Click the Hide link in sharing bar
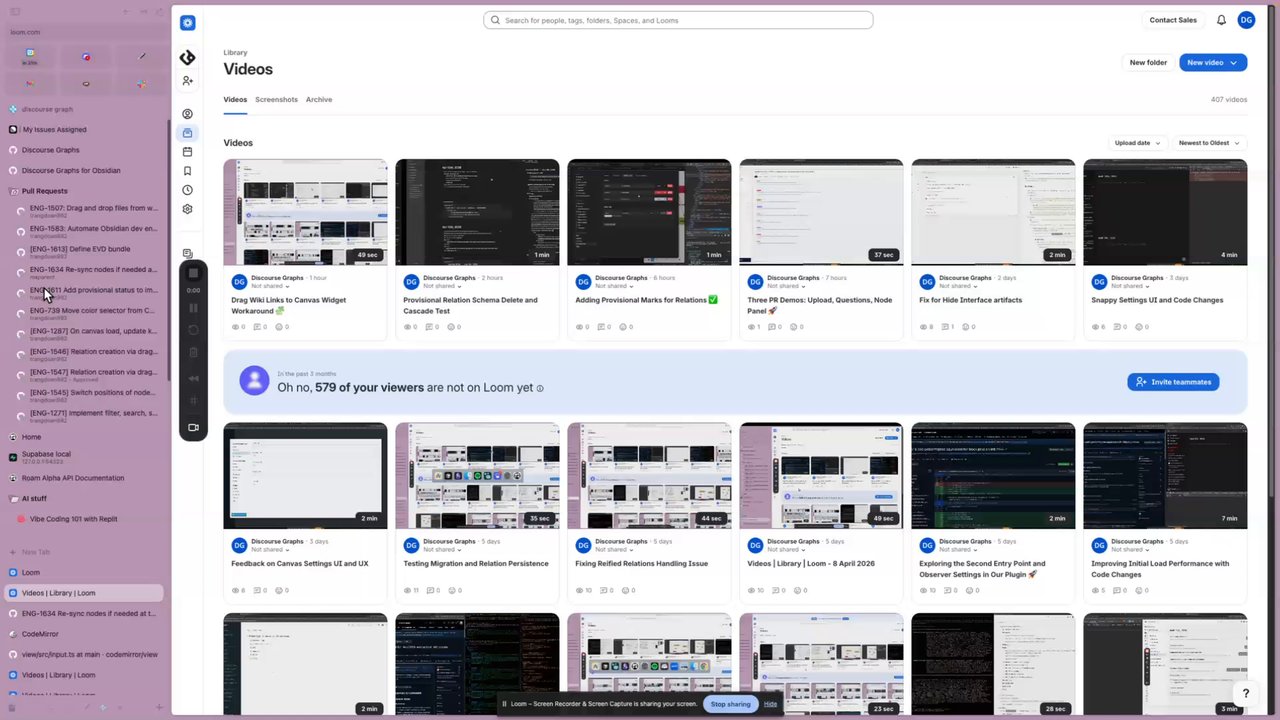Image resolution: width=1280 pixels, height=720 pixels. click(x=770, y=704)
